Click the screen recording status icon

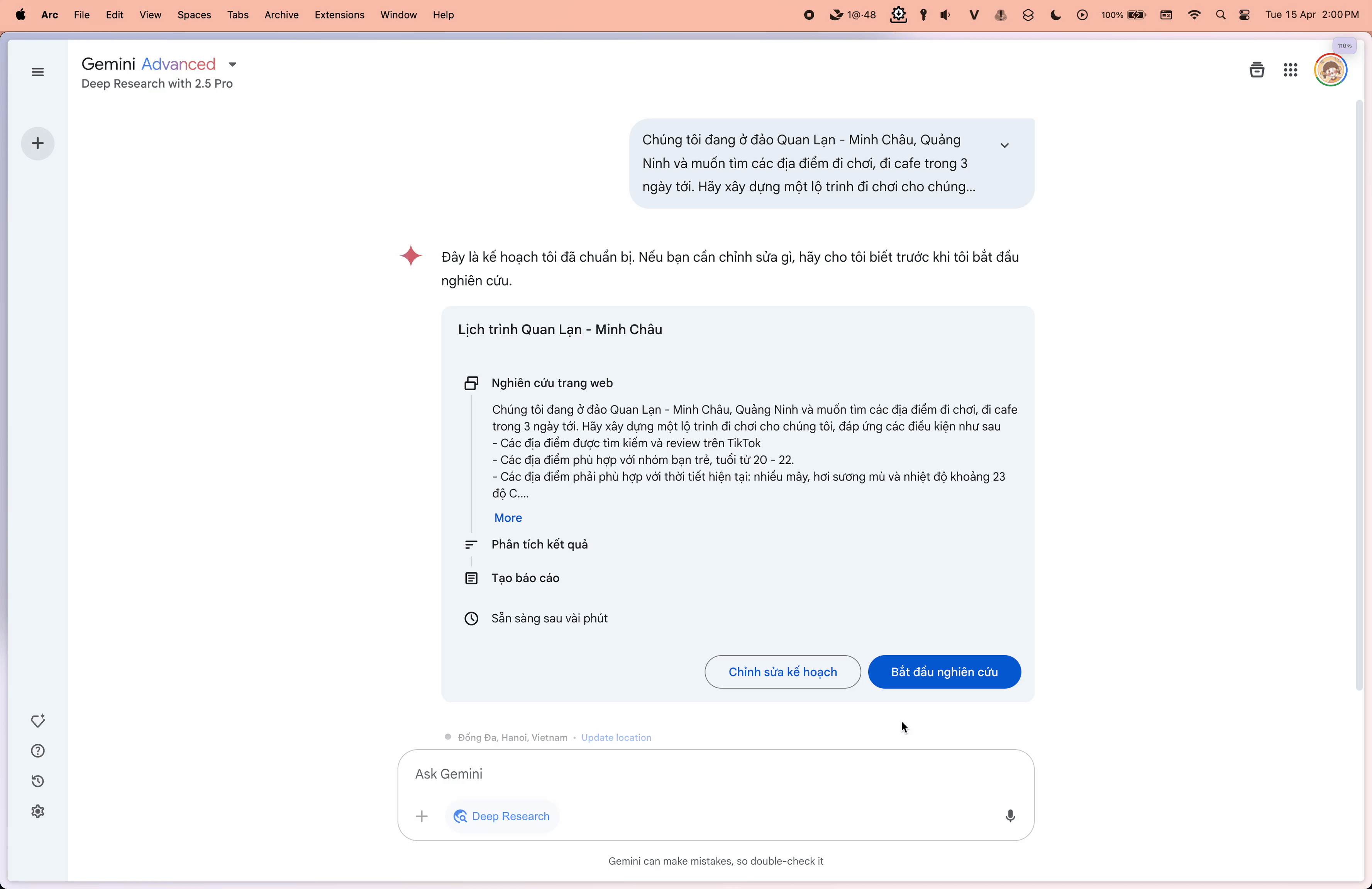(809, 15)
